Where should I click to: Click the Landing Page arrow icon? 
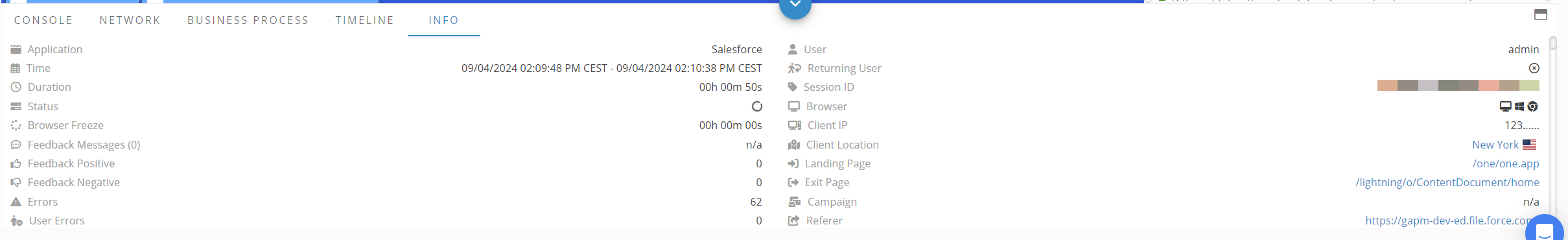point(793,163)
